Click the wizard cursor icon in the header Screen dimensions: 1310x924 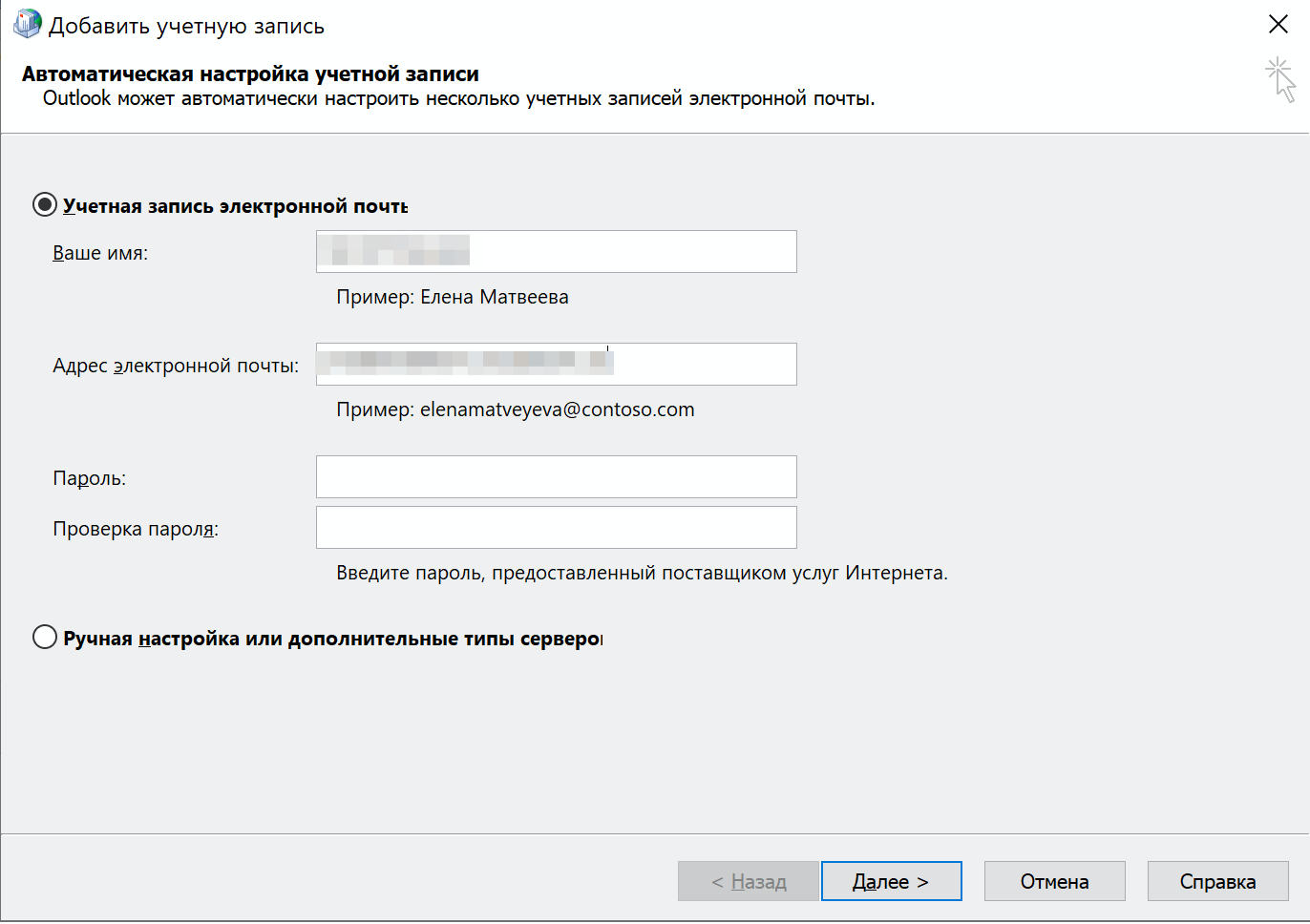pos(1280,79)
